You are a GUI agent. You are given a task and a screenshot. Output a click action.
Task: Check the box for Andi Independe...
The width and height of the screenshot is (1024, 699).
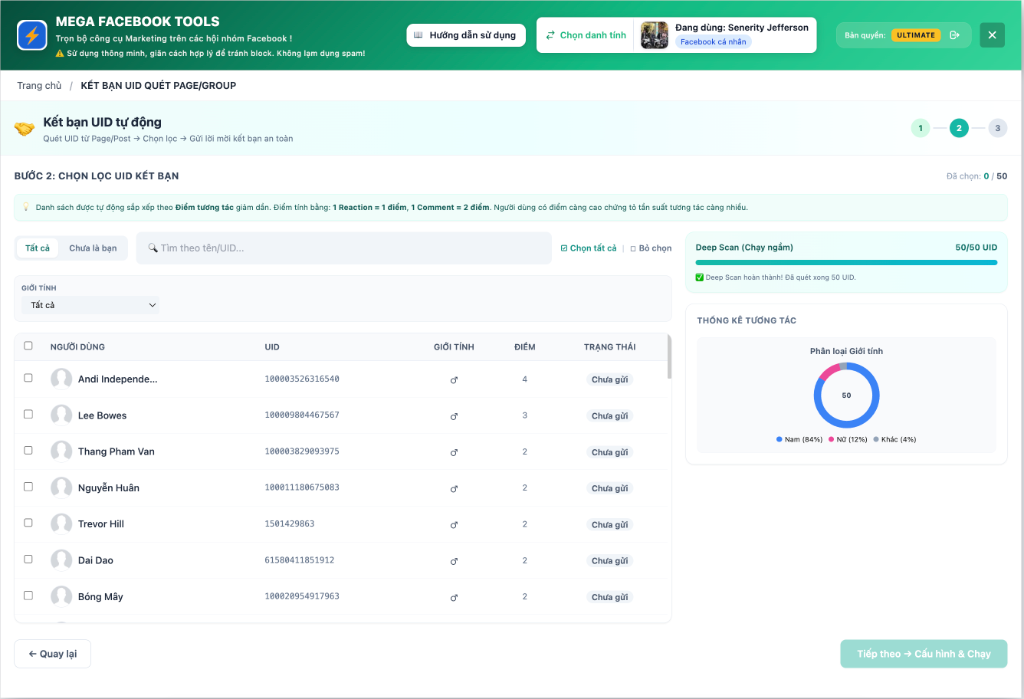(28, 378)
